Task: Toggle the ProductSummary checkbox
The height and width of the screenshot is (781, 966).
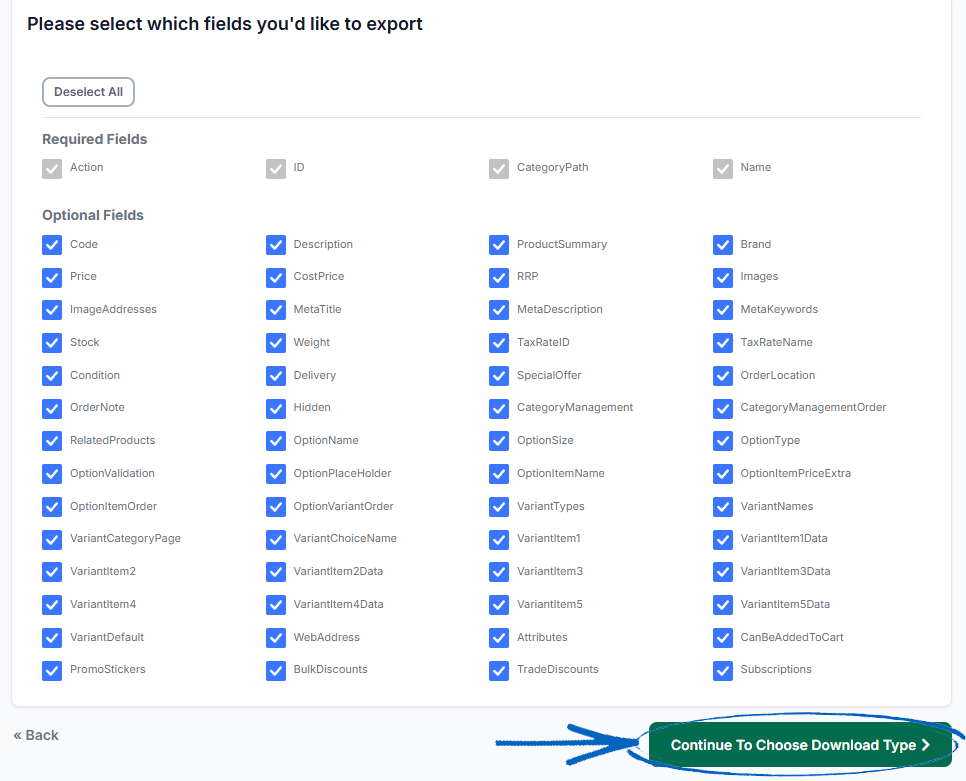Action: pyautogui.click(x=499, y=245)
